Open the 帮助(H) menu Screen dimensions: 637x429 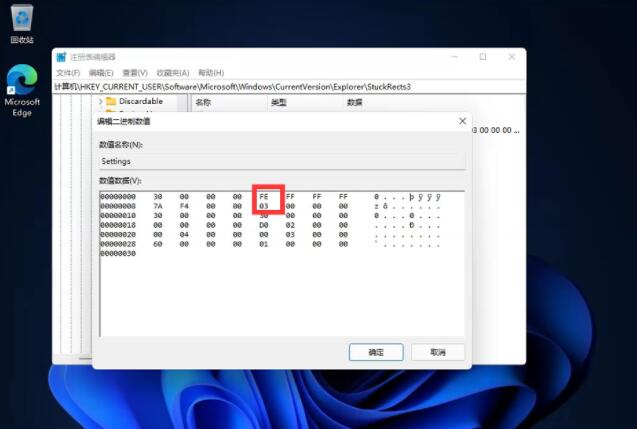coord(211,73)
